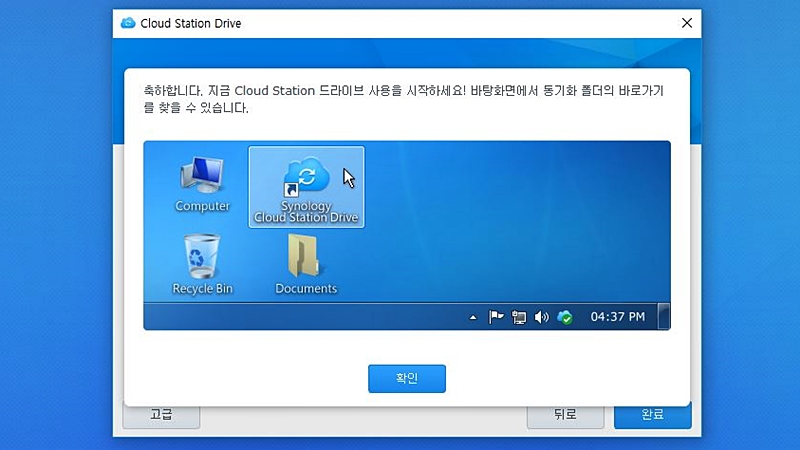Click the 04:37 PM clock
Image resolution: width=800 pixels, height=450 pixels.
617,317
